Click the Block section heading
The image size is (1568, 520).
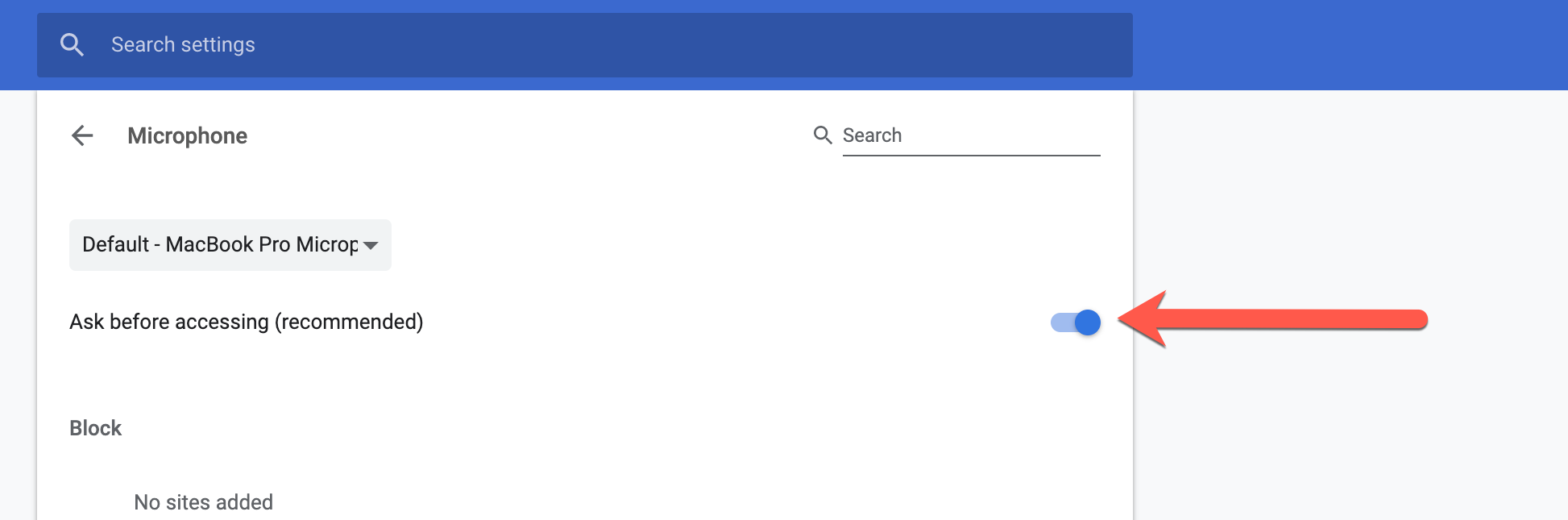[x=95, y=428]
